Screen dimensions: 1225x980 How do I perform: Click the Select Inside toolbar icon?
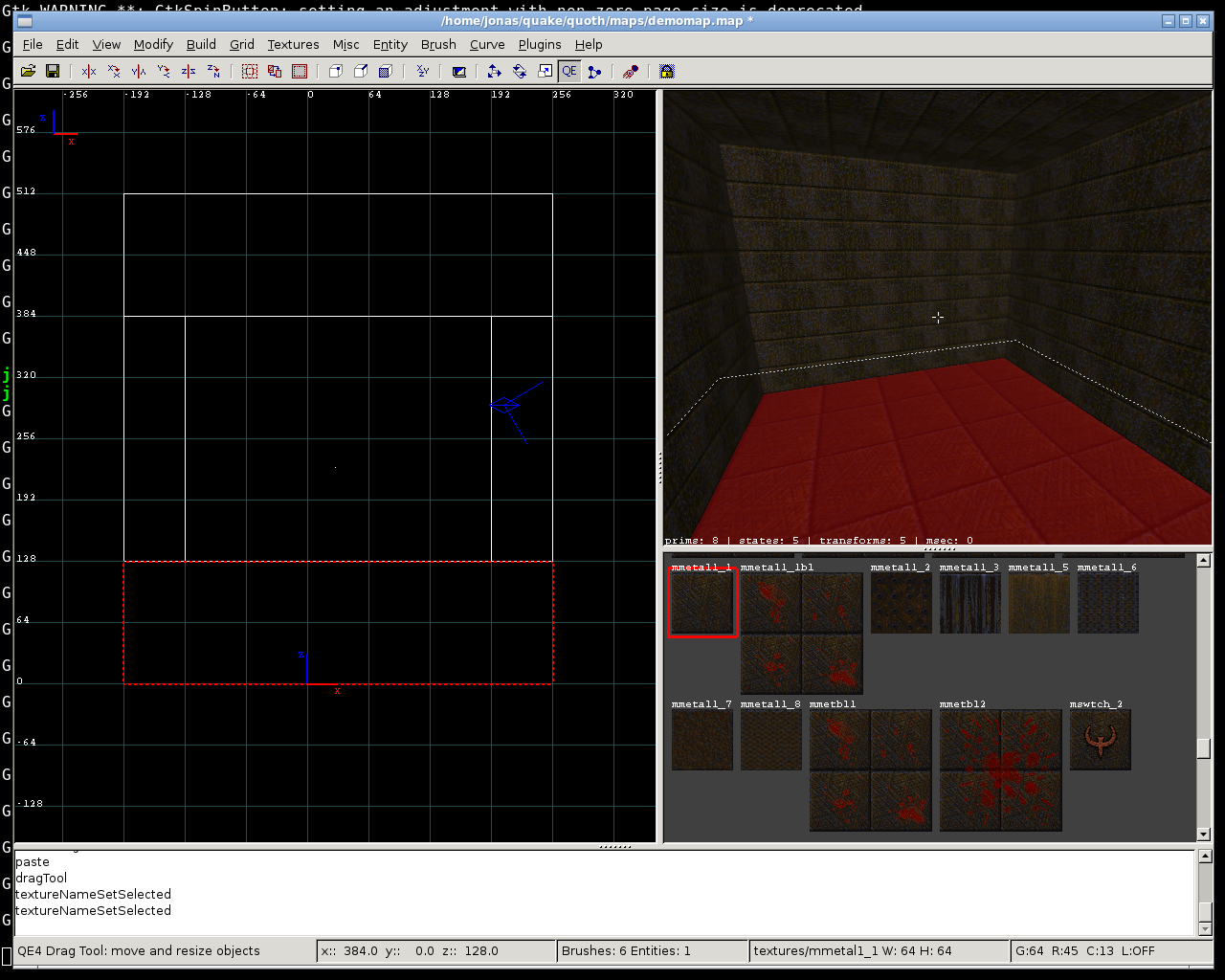pos(300,71)
